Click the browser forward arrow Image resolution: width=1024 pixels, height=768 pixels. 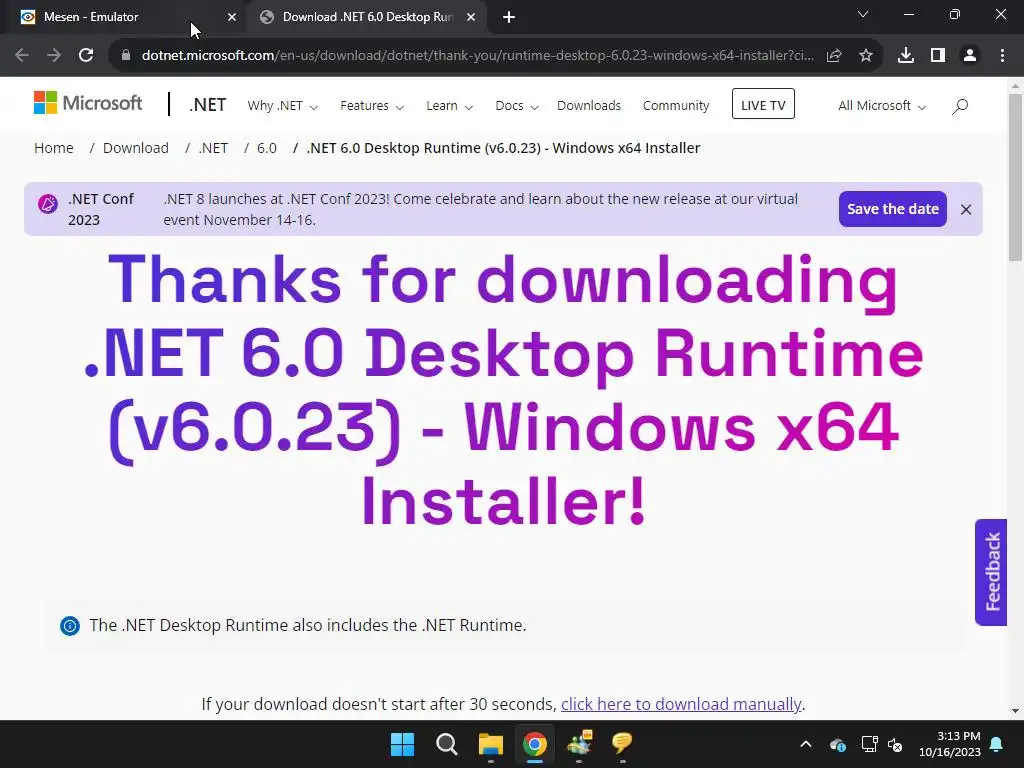tap(54, 56)
